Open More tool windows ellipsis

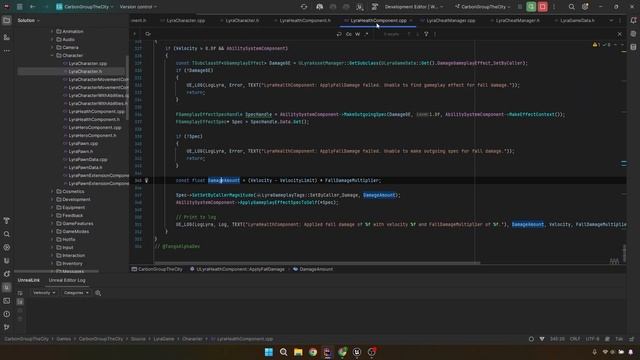tap(7, 51)
